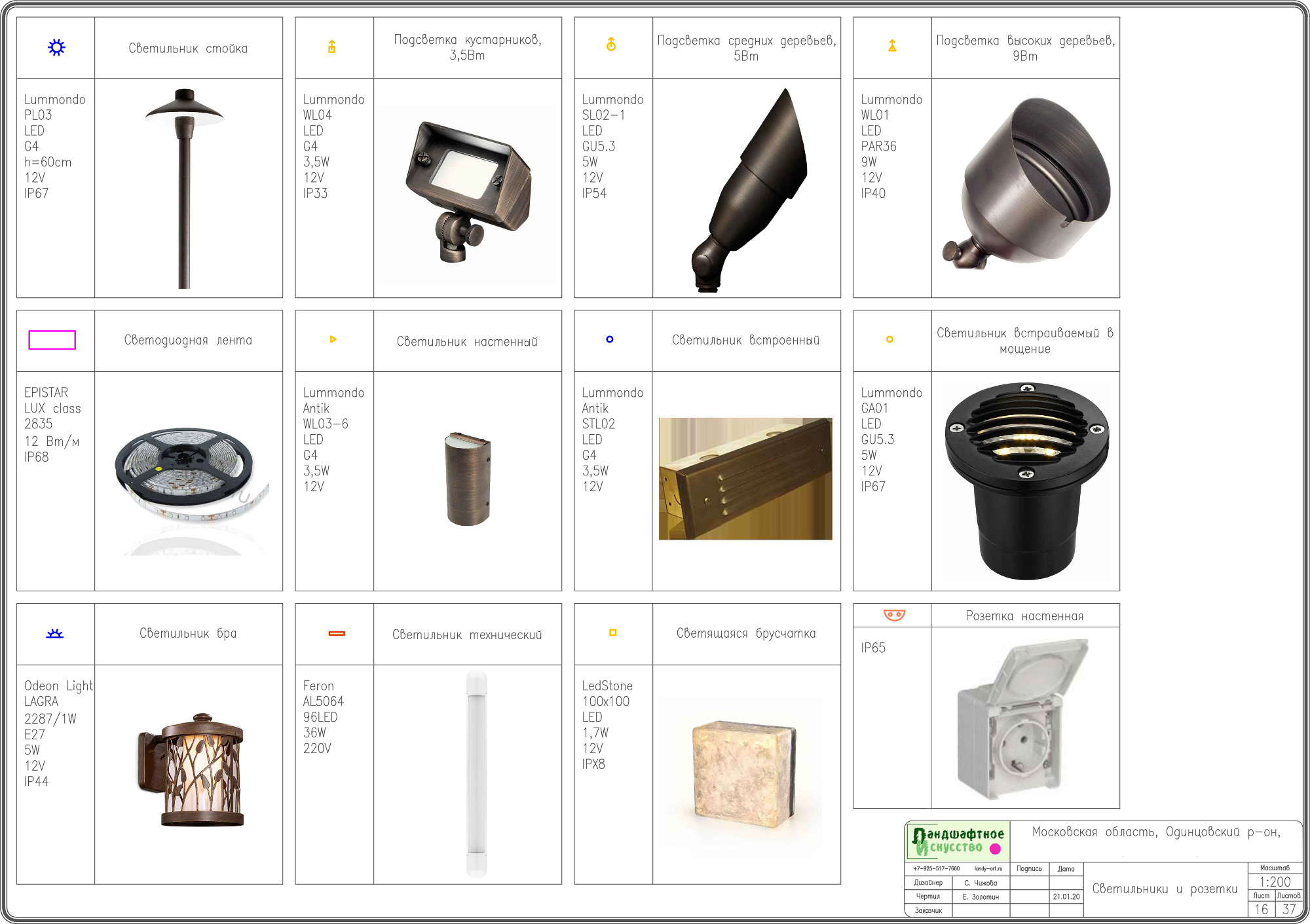This screenshot has height=924, width=1310.
Task: Click the 'AL5064' model text
Action: pos(323,701)
